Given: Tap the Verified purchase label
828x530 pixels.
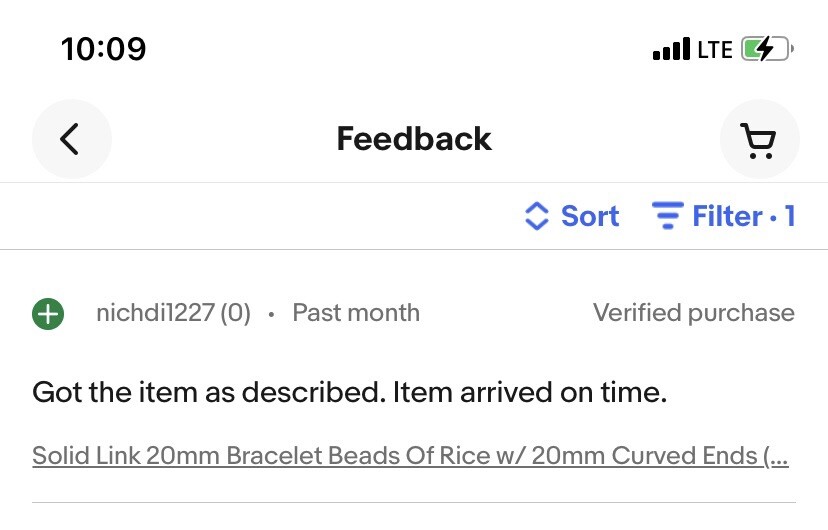Looking at the screenshot, I should click(694, 313).
